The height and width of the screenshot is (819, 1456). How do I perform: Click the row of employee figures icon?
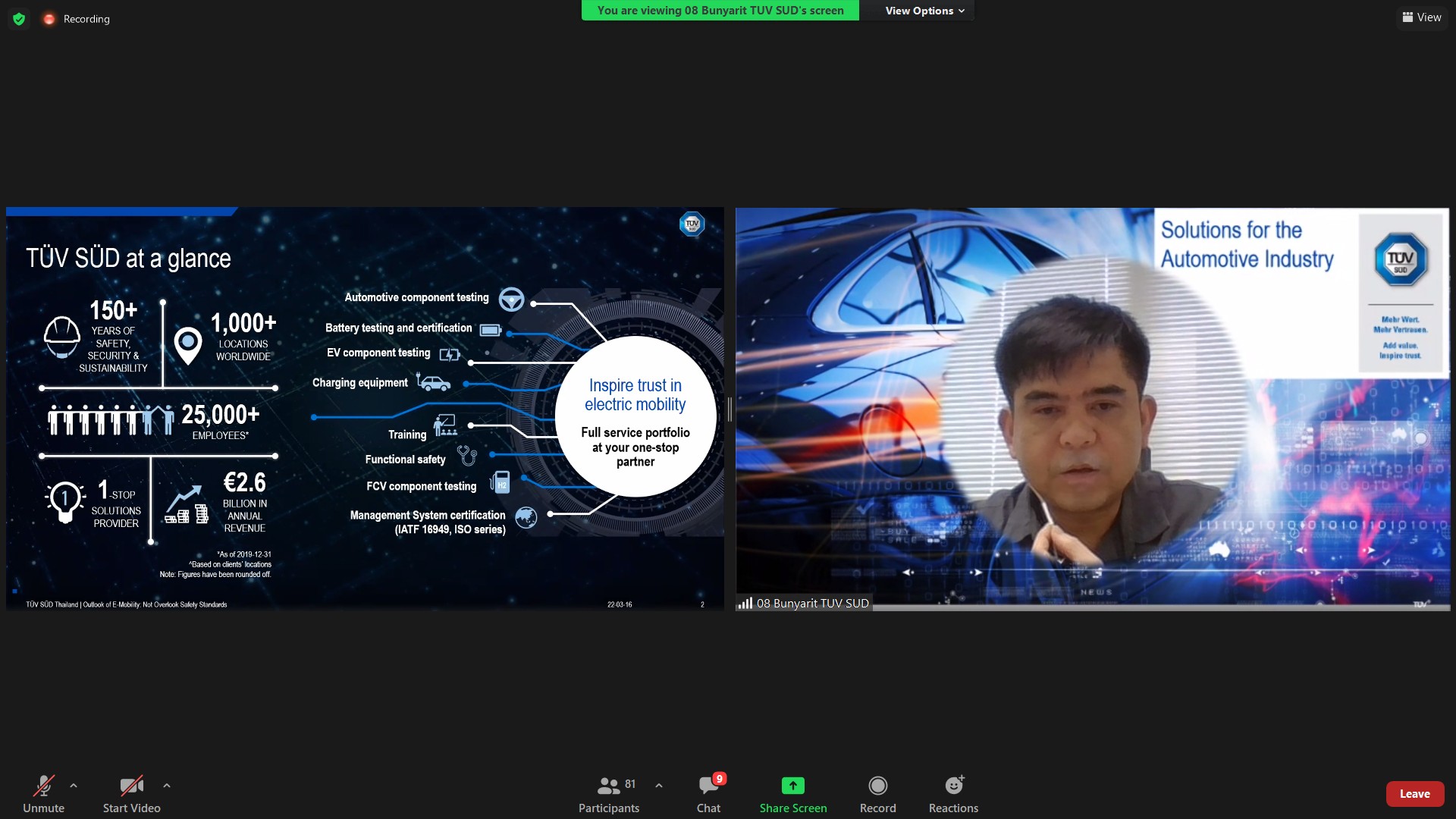pyautogui.click(x=111, y=419)
